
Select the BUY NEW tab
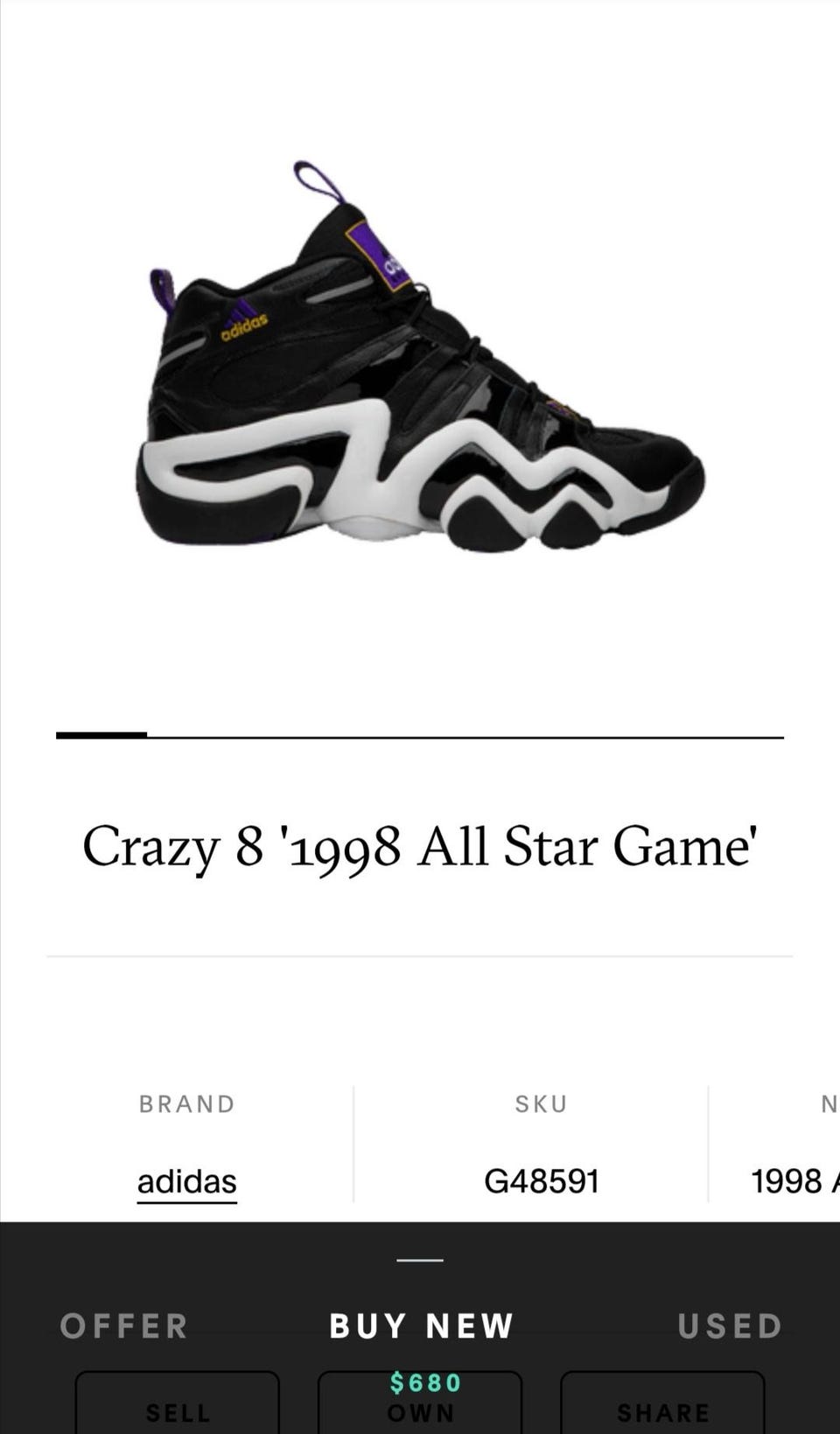[421, 1326]
